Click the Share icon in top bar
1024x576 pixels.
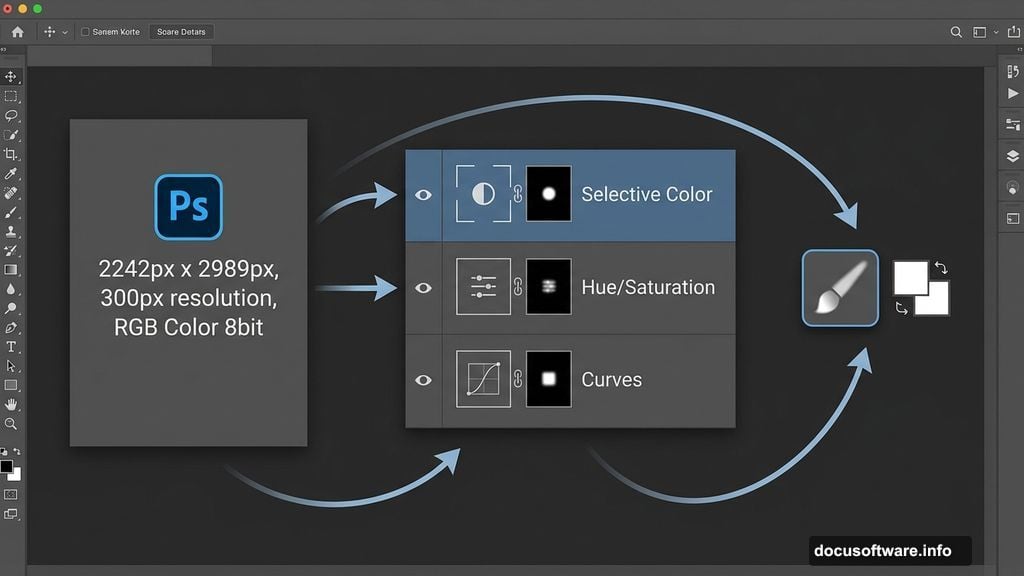1014,32
